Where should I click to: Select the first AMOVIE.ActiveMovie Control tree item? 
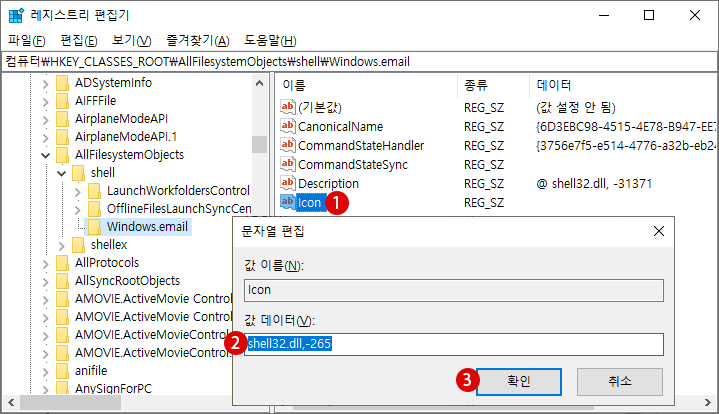pos(154,299)
